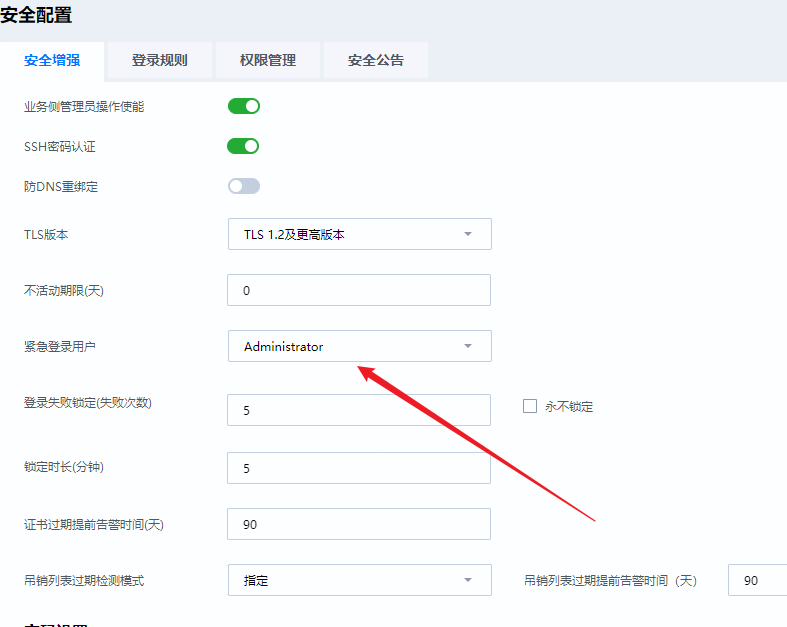
Task: Select the 安全增强 tab
Action: coord(51,60)
